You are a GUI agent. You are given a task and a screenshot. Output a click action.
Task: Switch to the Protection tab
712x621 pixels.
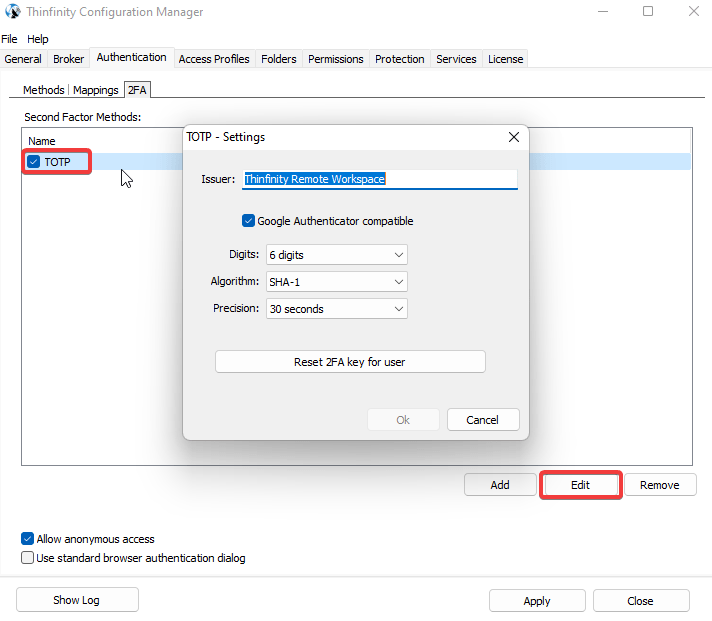(400, 59)
